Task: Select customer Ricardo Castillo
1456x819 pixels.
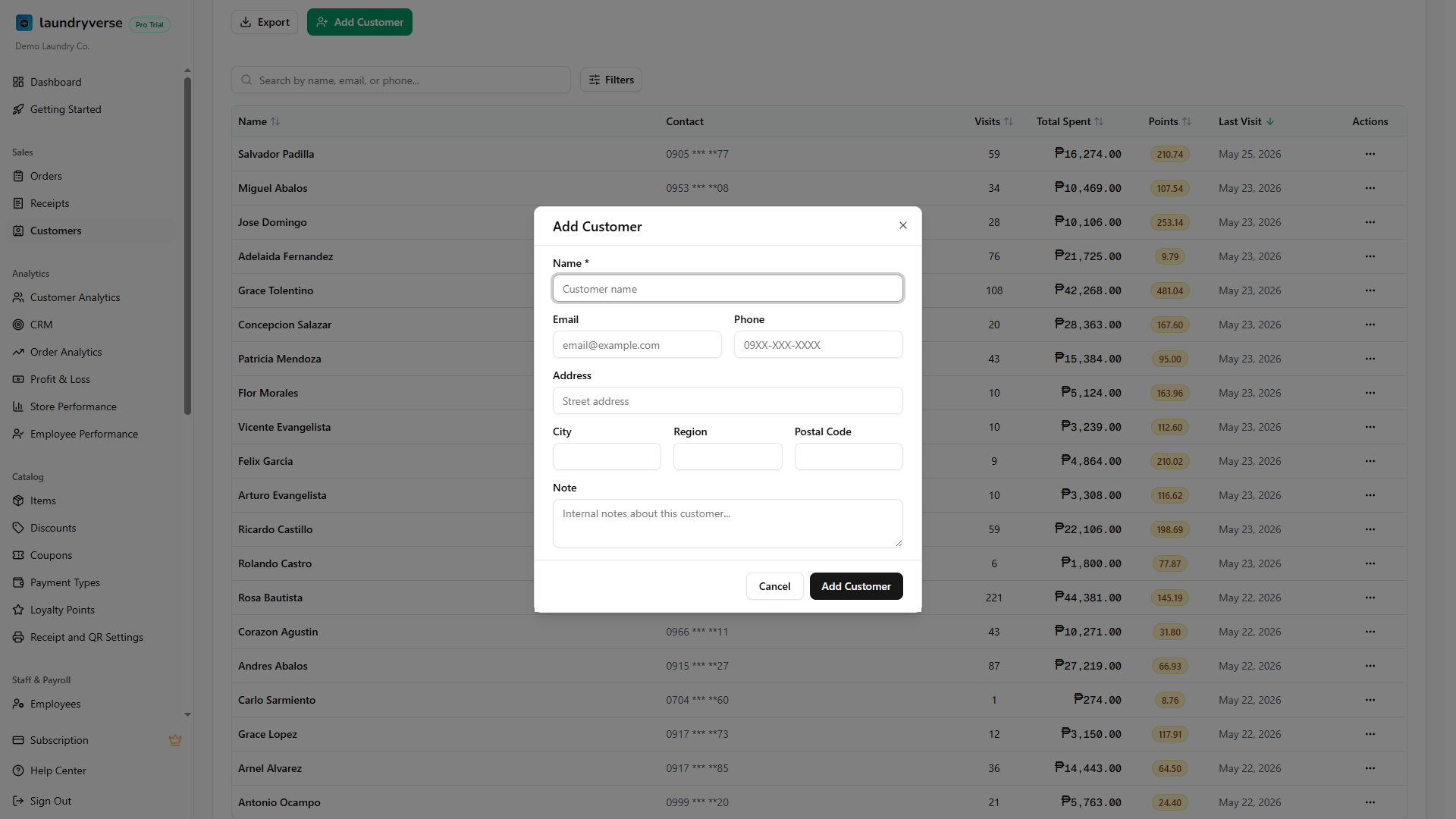Action: coord(275,529)
